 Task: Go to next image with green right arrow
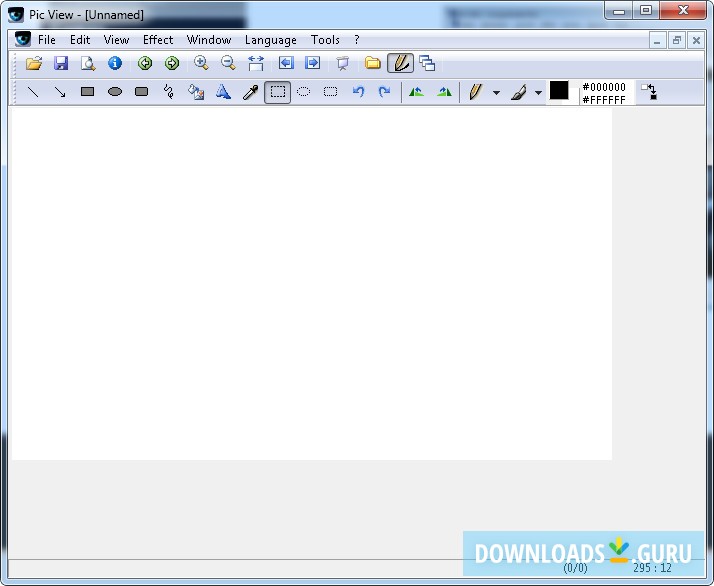click(172, 63)
